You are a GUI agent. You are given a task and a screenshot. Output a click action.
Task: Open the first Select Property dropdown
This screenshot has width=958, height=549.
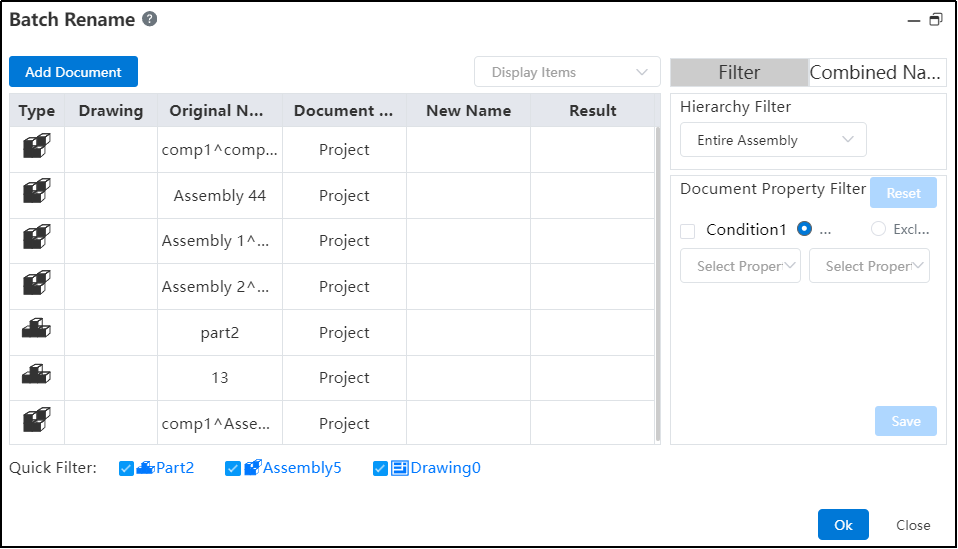coord(740,266)
